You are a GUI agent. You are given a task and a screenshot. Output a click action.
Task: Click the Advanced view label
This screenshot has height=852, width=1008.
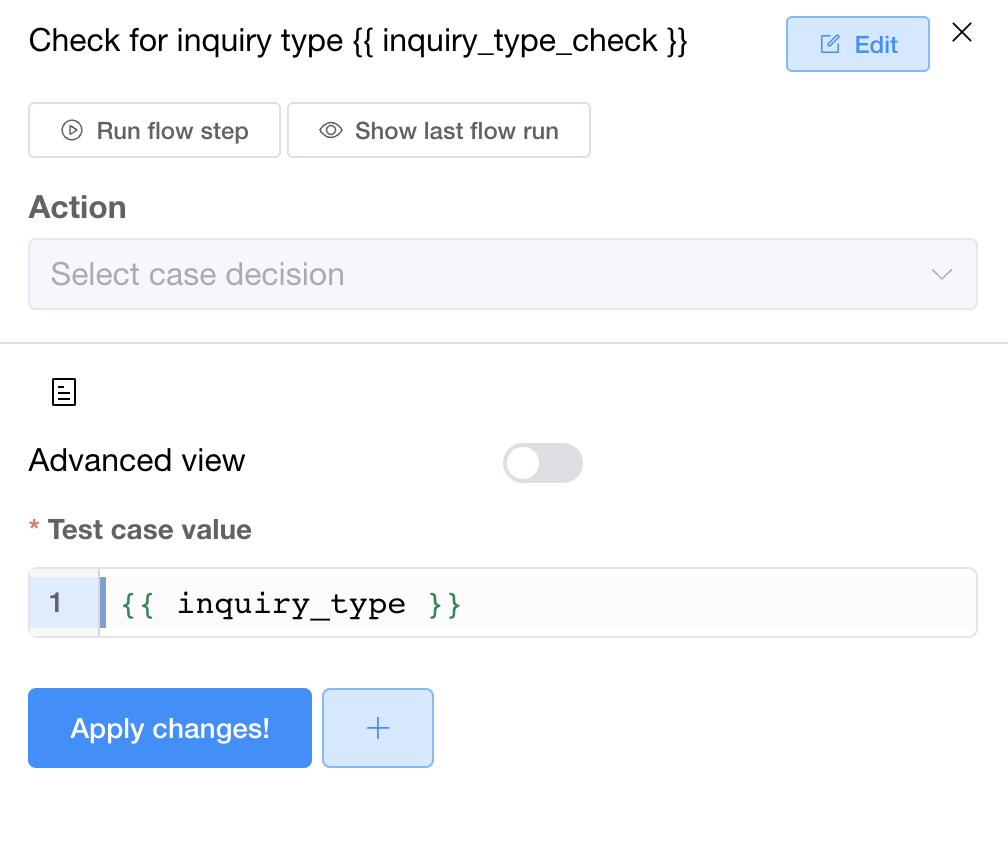[137, 460]
